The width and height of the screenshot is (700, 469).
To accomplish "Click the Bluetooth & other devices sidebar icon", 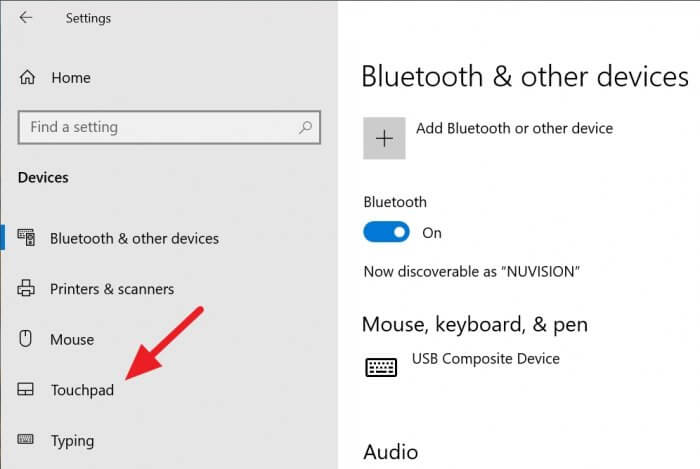I will 26,237.
